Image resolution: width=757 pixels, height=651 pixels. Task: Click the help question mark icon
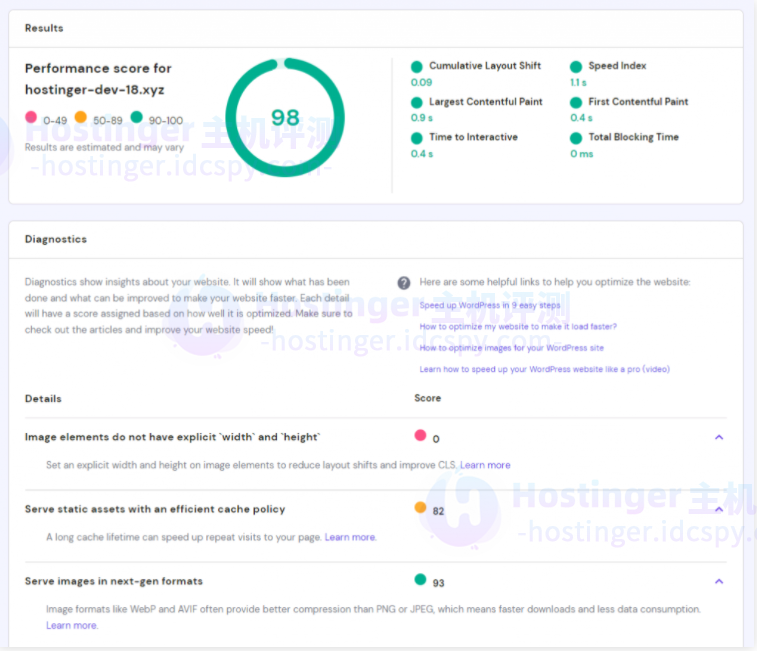click(x=404, y=283)
